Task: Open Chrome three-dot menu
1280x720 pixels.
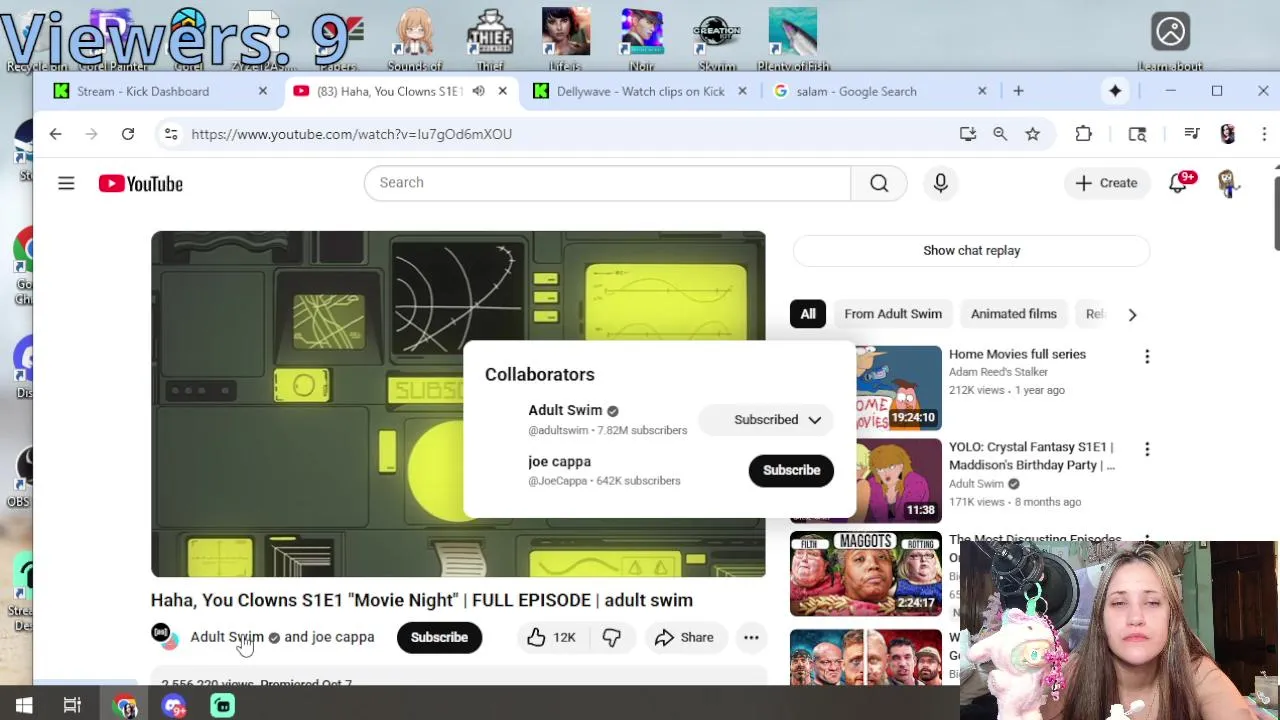Action: 1265,134
